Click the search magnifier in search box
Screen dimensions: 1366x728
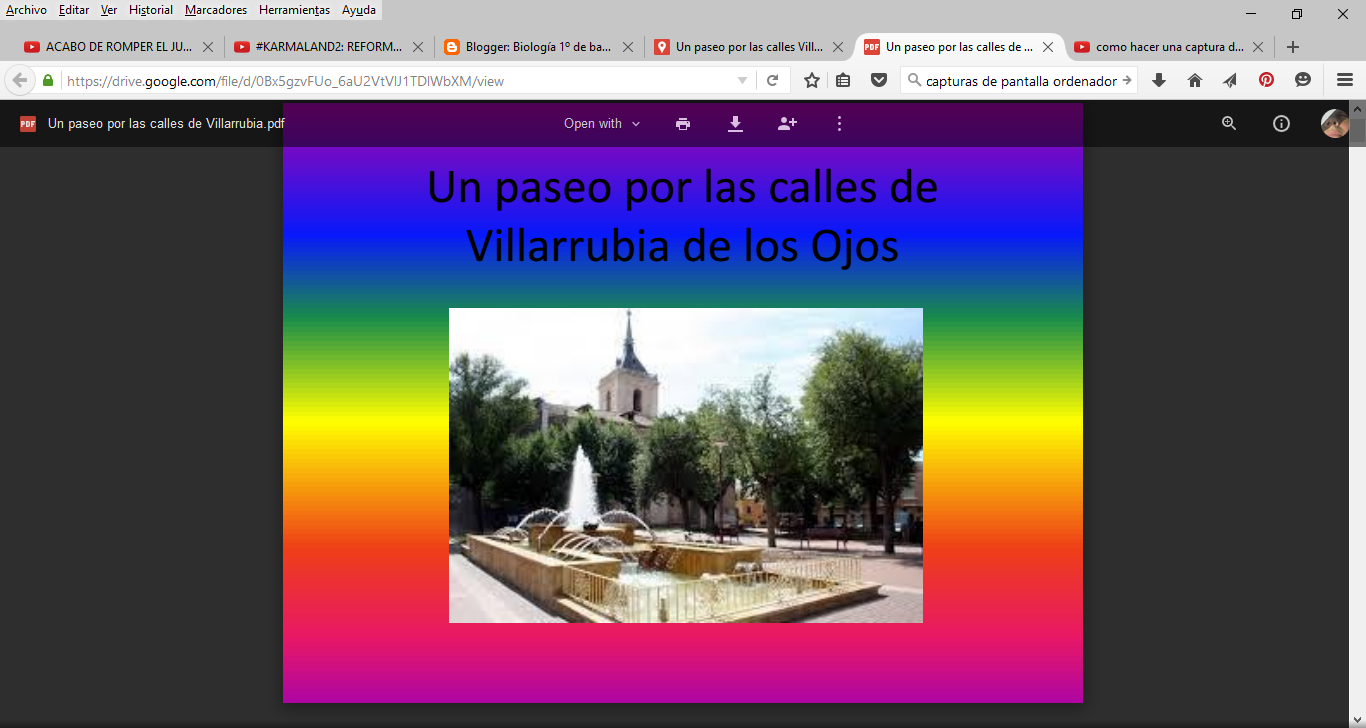pyautogui.click(x=914, y=81)
